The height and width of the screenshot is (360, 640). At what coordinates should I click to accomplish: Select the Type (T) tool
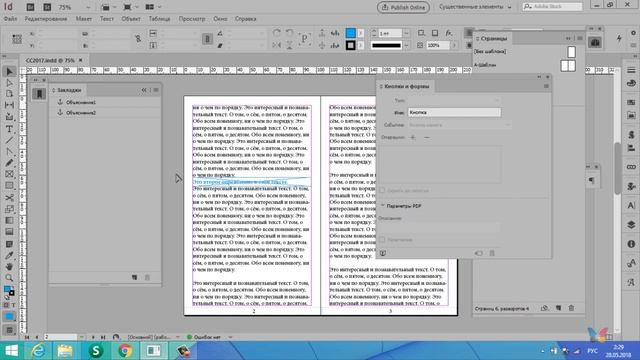(x=9, y=129)
